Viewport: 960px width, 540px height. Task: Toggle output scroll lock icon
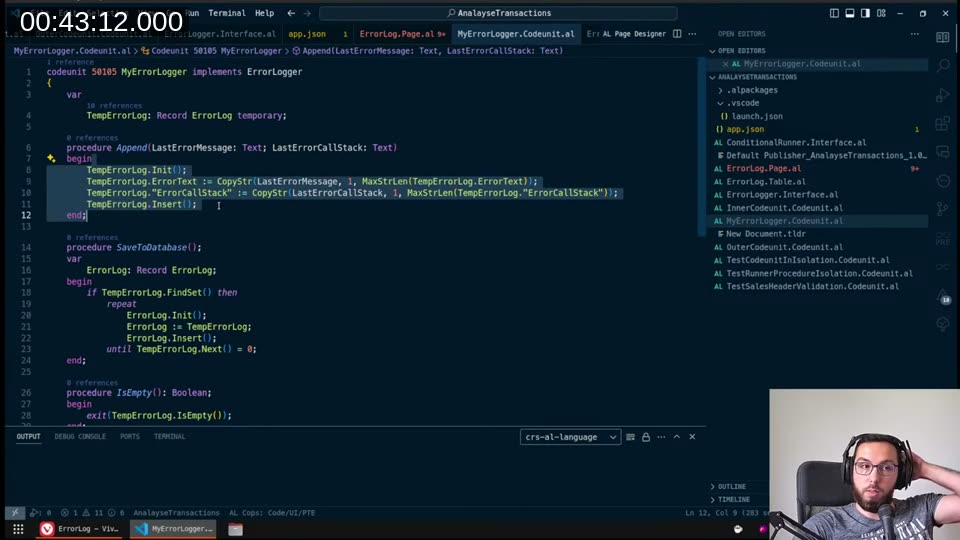coord(646,437)
